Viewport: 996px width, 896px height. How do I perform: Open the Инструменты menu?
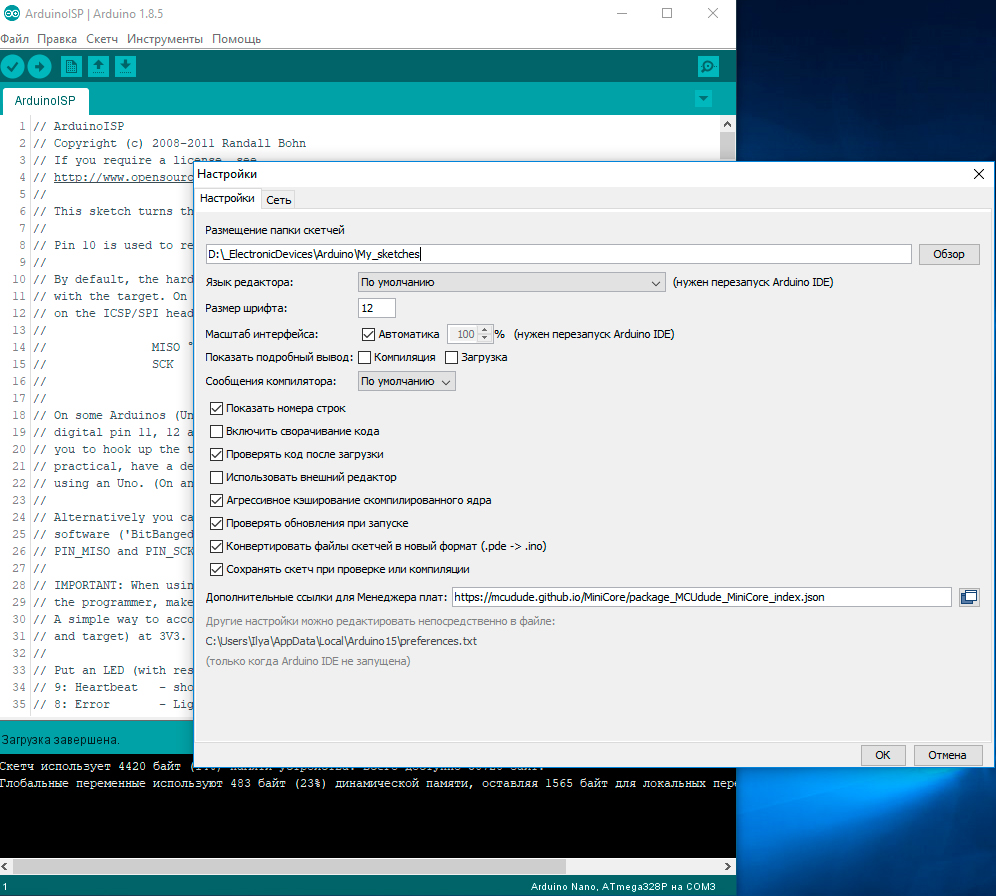coord(165,39)
